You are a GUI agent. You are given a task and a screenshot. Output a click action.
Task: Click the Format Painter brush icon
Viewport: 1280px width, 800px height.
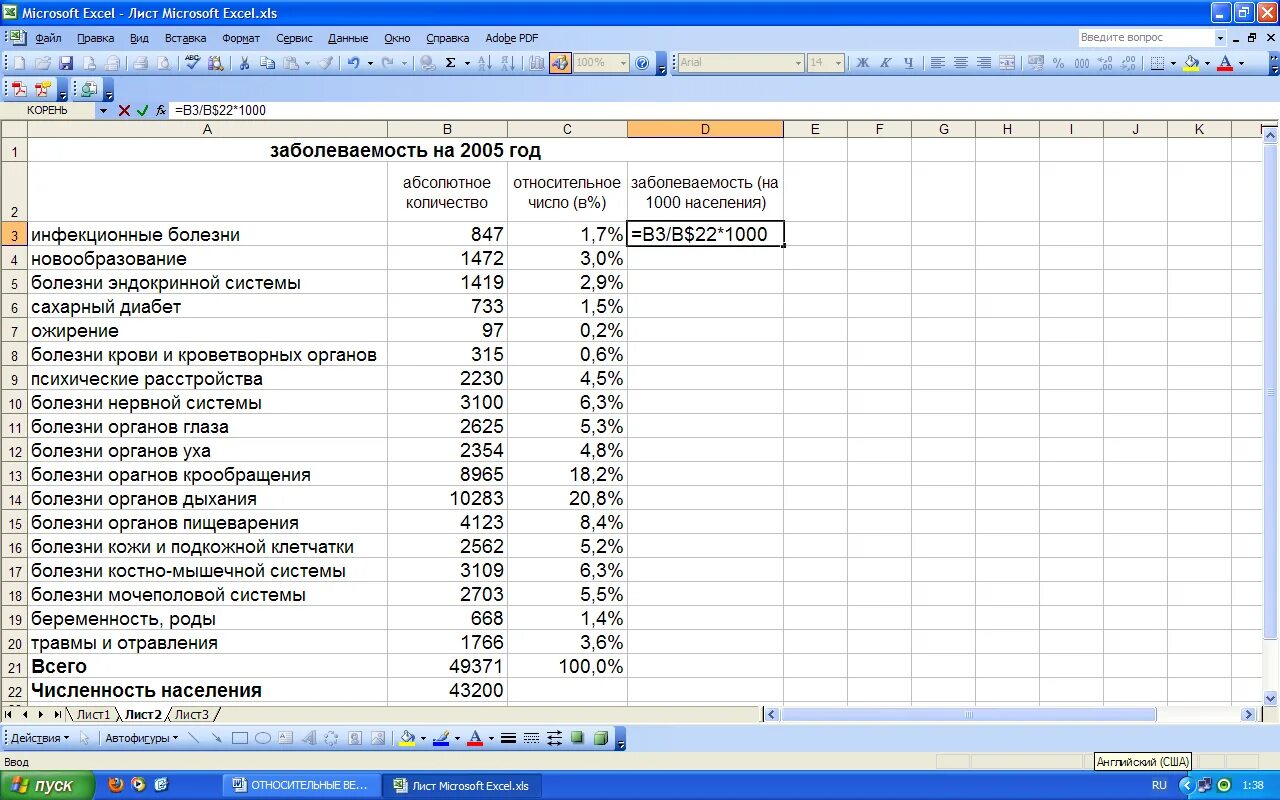pyautogui.click(x=327, y=63)
